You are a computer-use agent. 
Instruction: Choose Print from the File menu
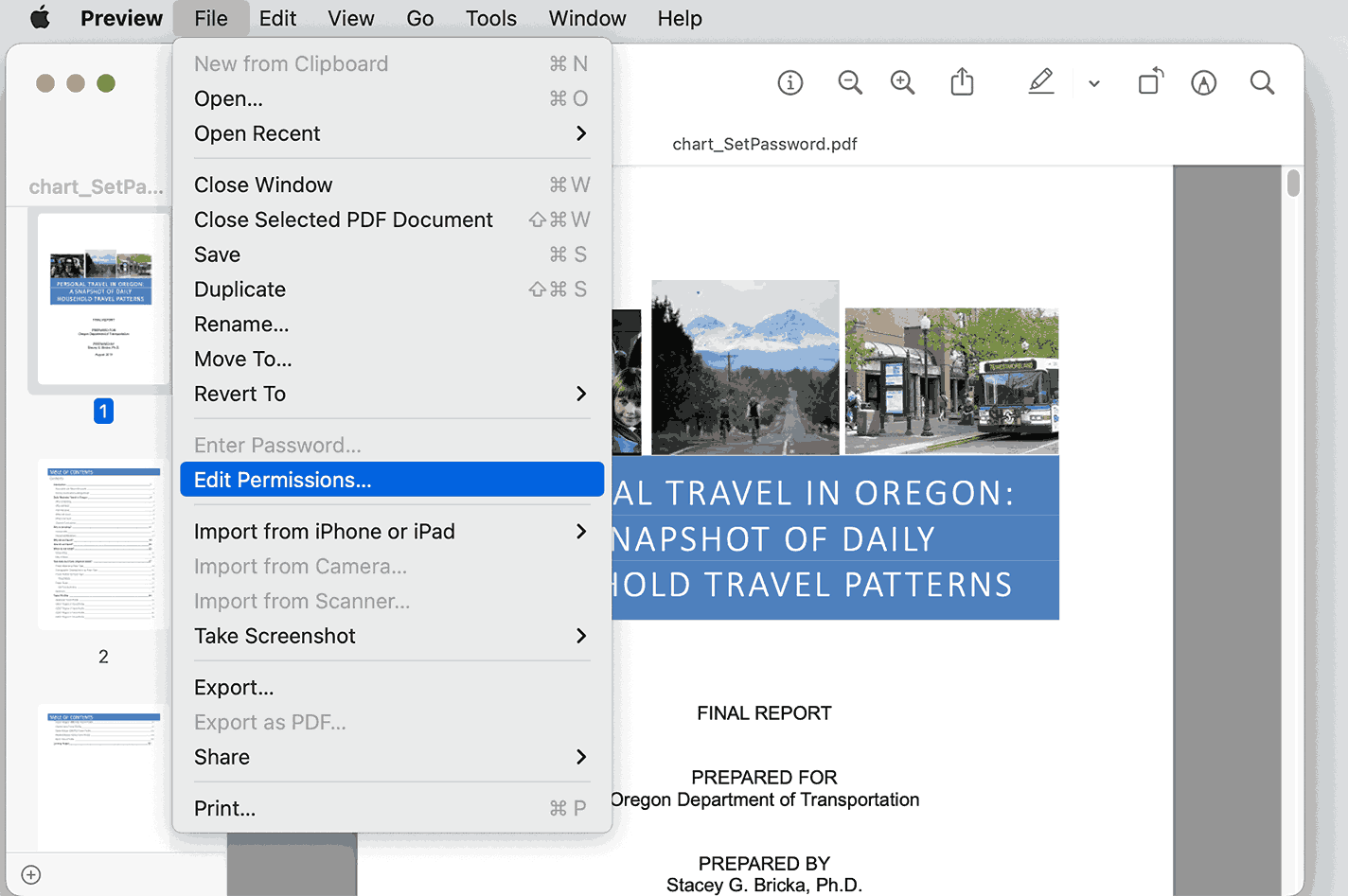(225, 808)
